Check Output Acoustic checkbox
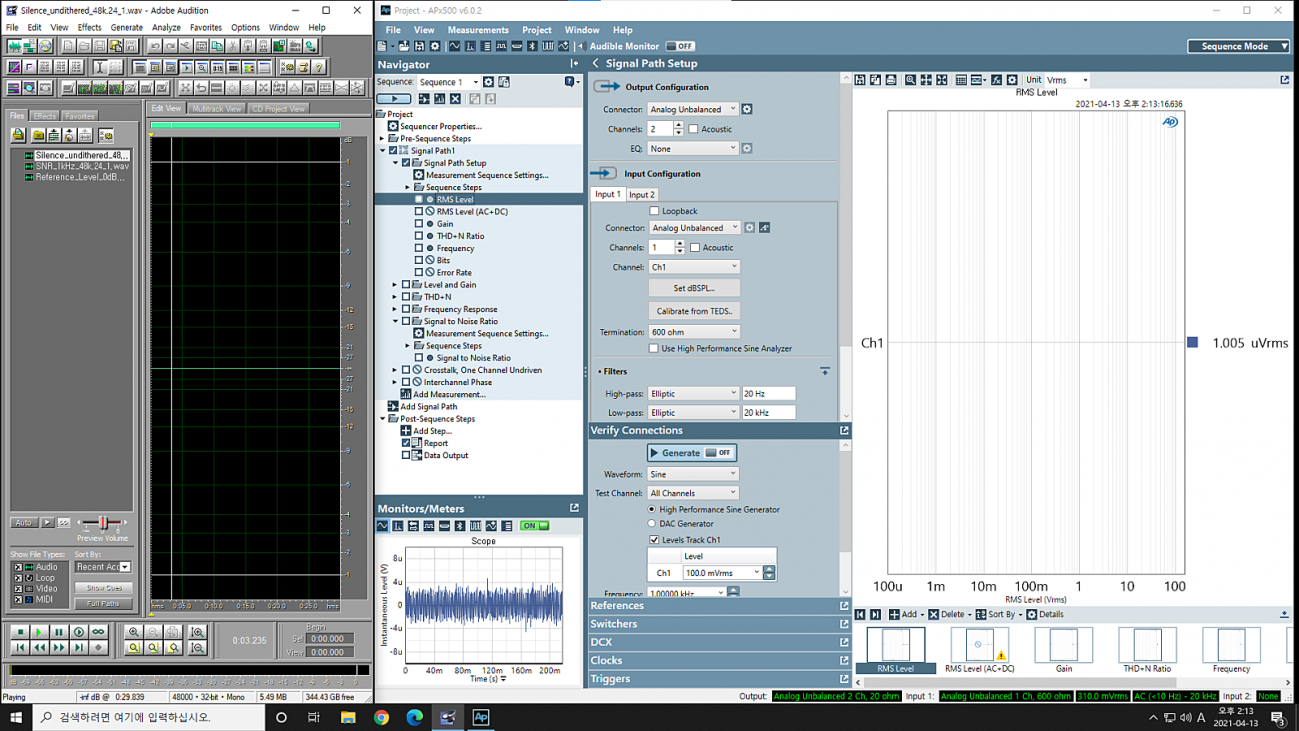Viewport: 1299px width, 731px height. [693, 129]
